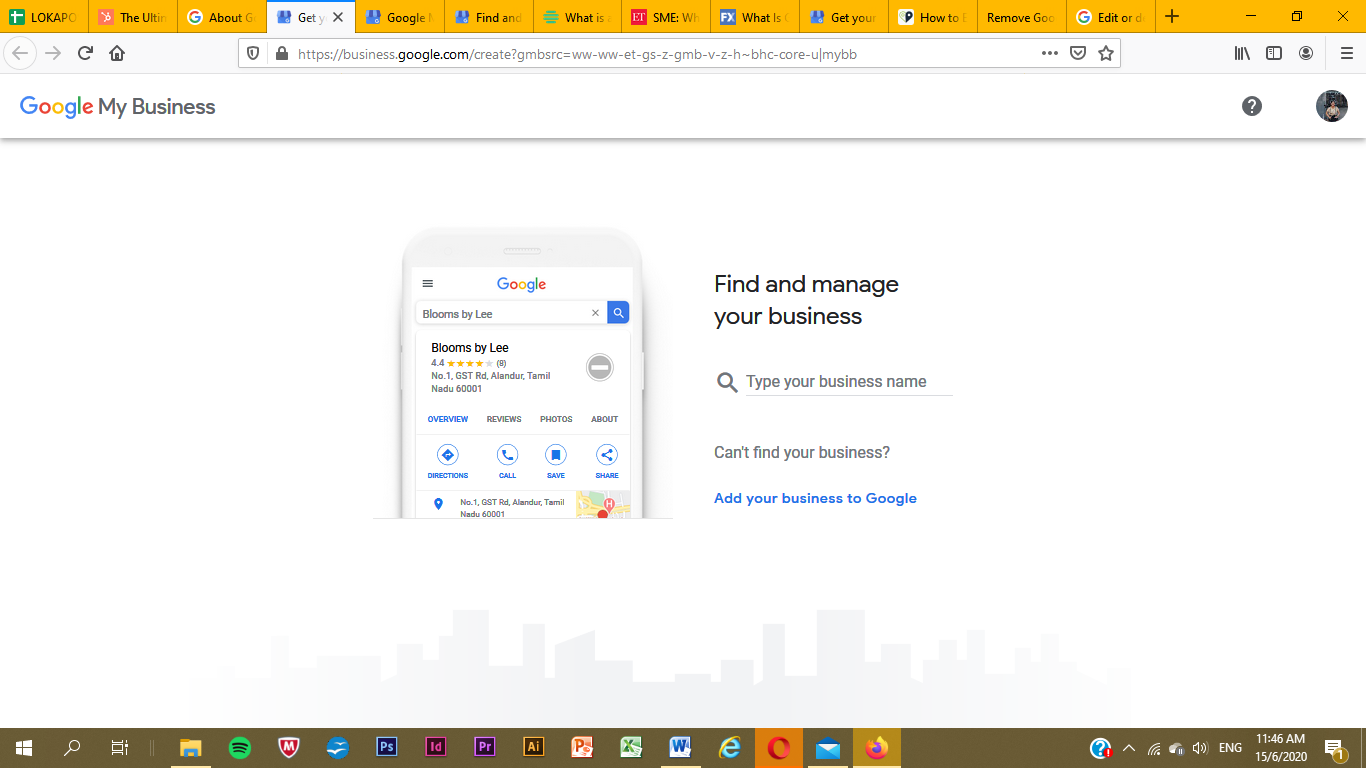Open McAfee from the taskbar
The height and width of the screenshot is (768, 1366).
pos(289,748)
